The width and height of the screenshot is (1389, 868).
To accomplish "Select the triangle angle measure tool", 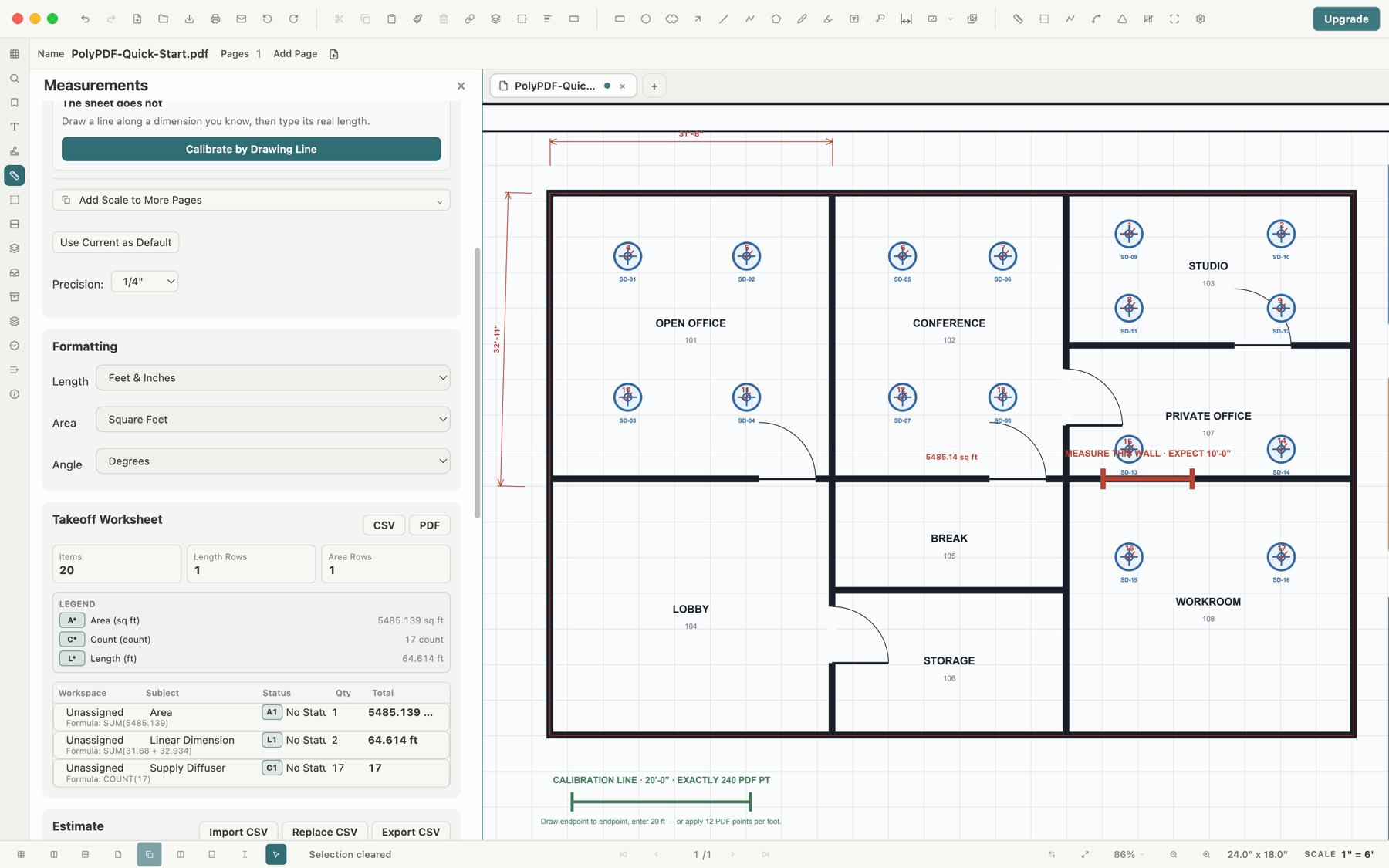I will [x=1122, y=19].
